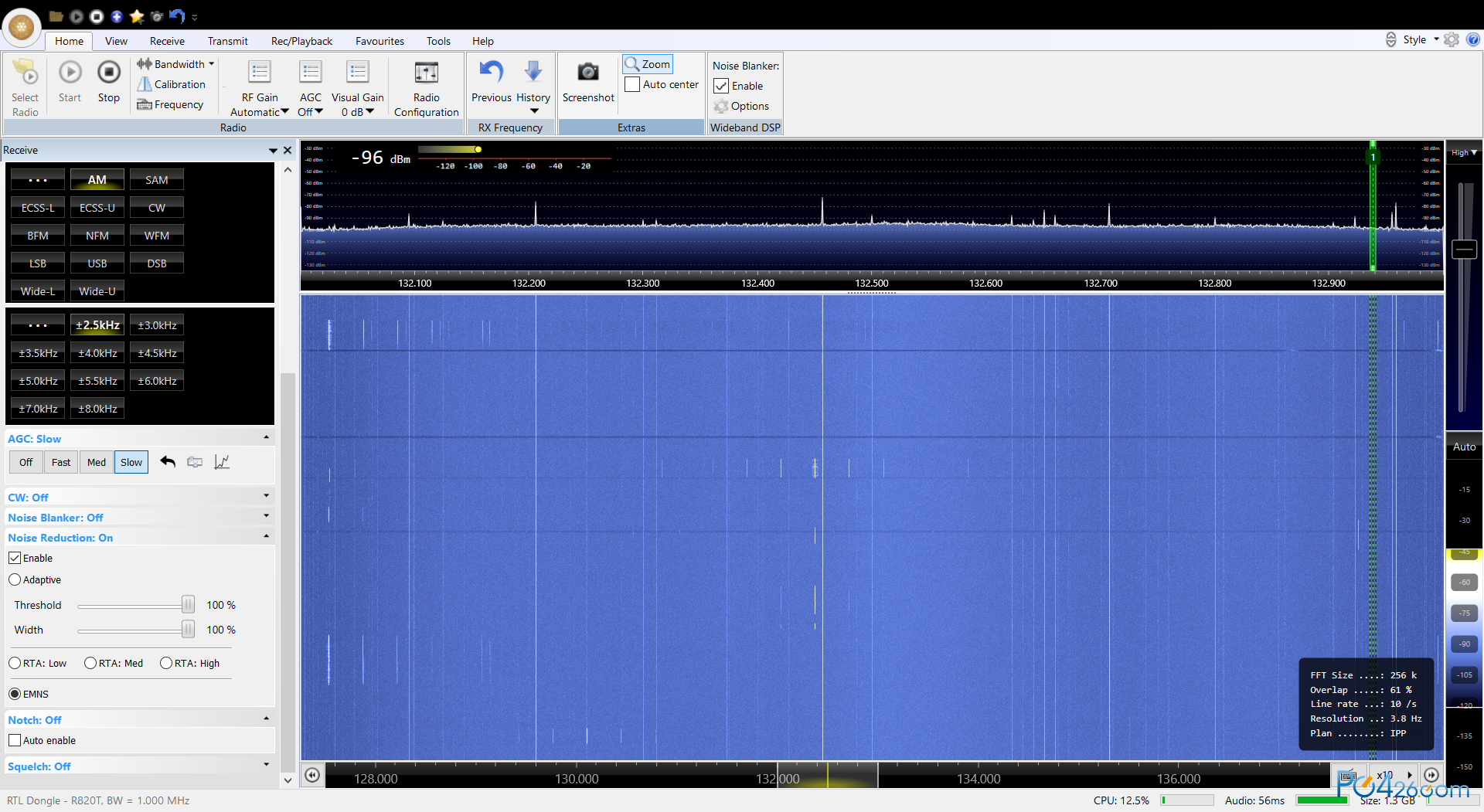1484x812 pixels.
Task: Open the Style dropdown
Action: [x=1421, y=39]
